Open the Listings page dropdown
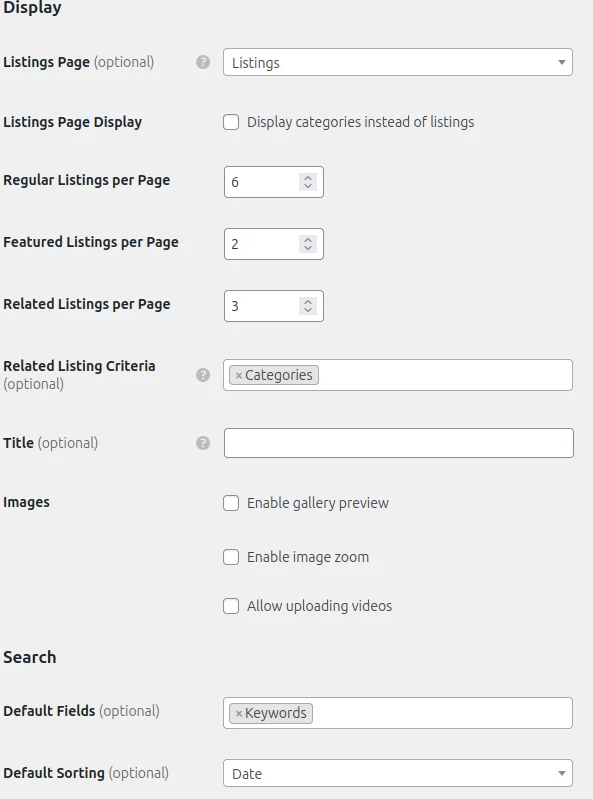 tap(398, 62)
